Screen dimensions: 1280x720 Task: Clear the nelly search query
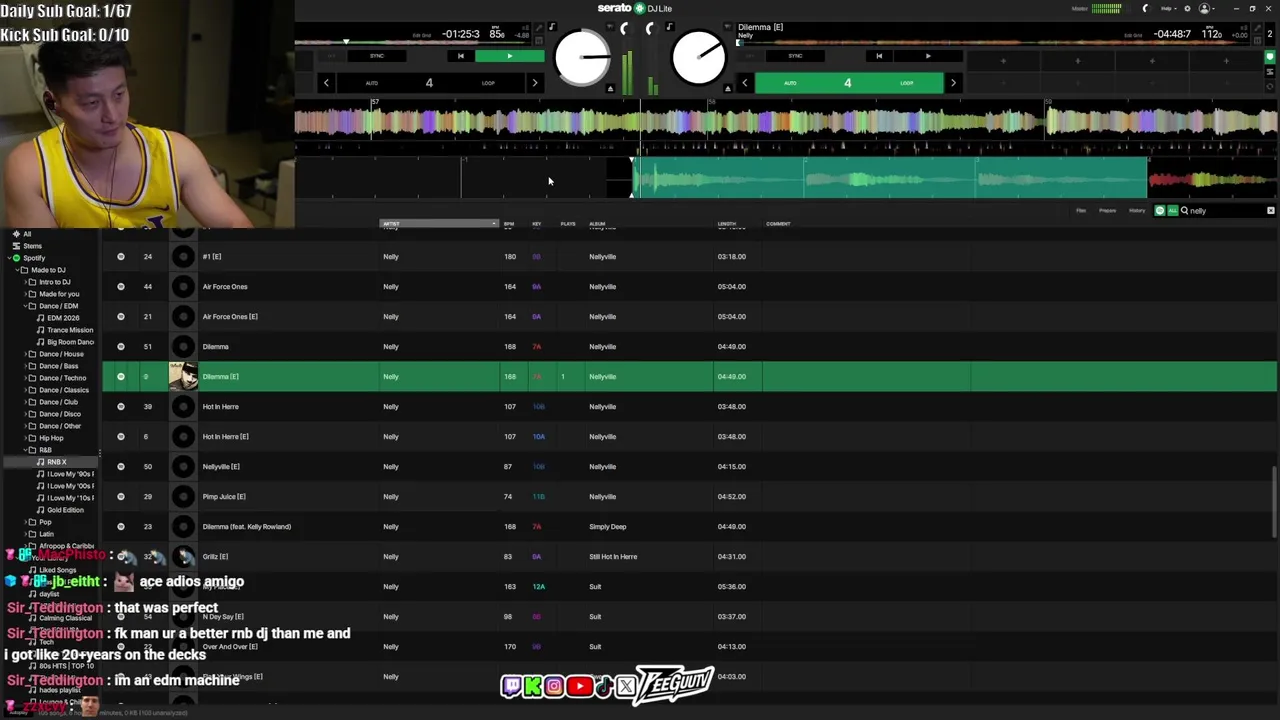[x=1271, y=211]
